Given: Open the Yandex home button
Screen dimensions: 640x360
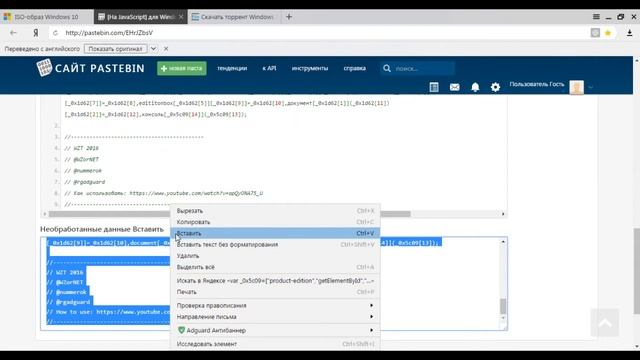Looking at the screenshot, I should pyautogui.click(x=36, y=33).
